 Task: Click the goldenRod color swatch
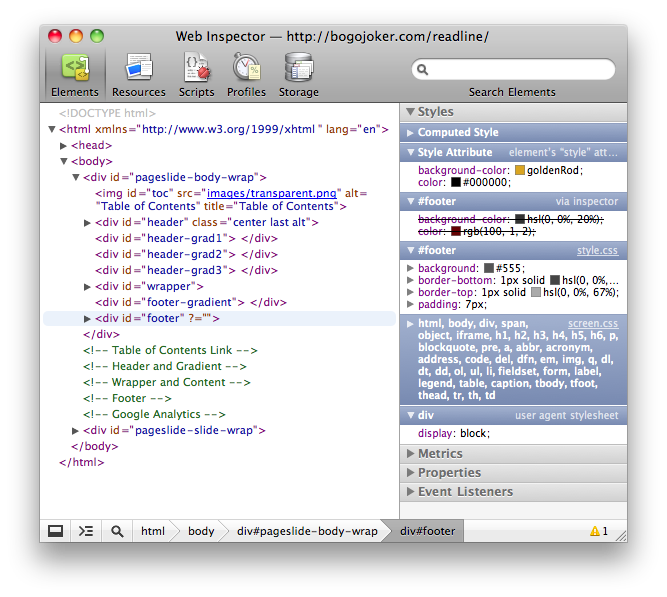(519, 171)
